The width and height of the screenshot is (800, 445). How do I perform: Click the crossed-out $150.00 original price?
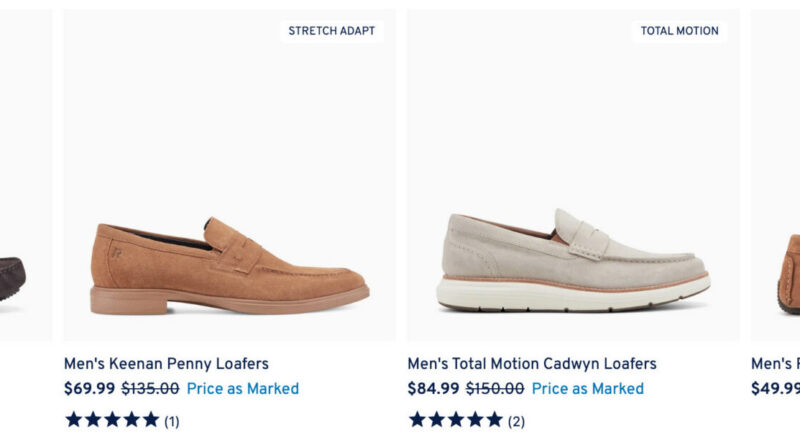pyautogui.click(x=495, y=389)
